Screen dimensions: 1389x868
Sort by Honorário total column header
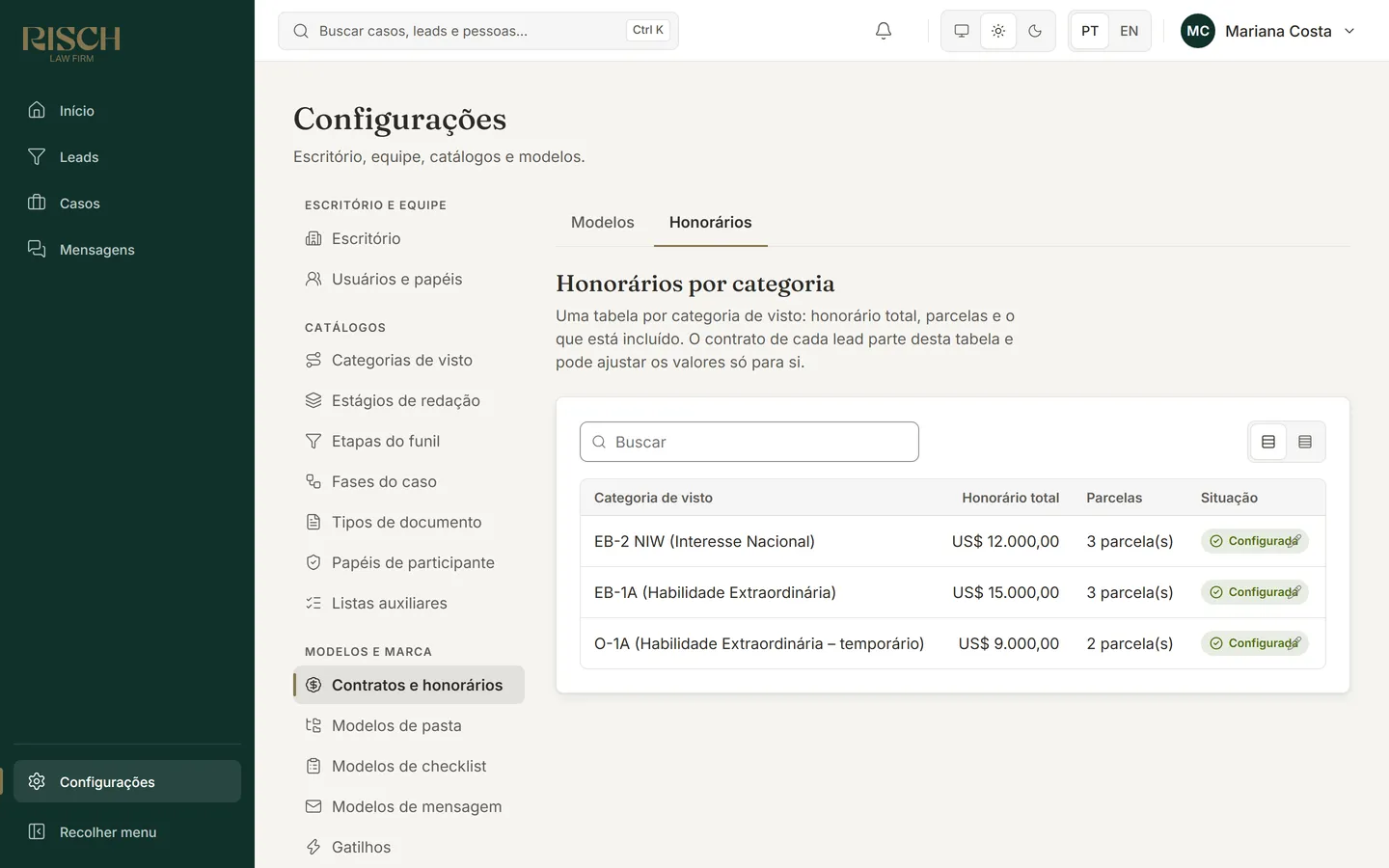(1010, 498)
